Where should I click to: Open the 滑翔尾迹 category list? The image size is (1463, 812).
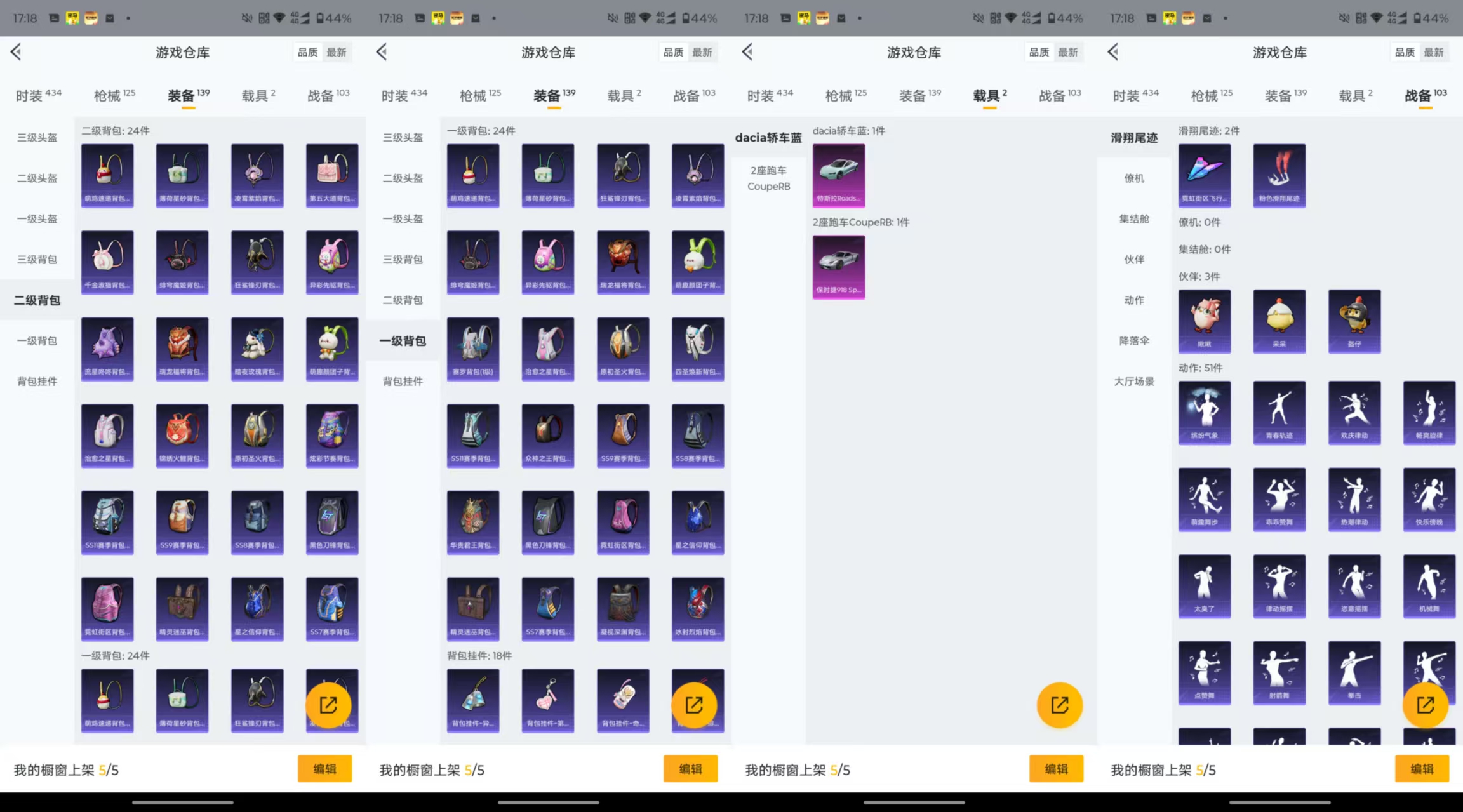pos(1134,137)
